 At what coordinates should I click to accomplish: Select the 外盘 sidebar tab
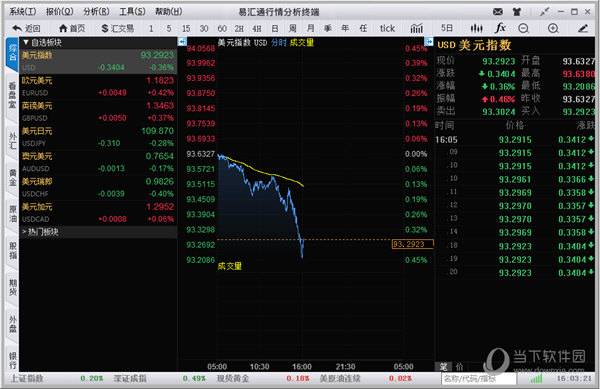[13, 324]
